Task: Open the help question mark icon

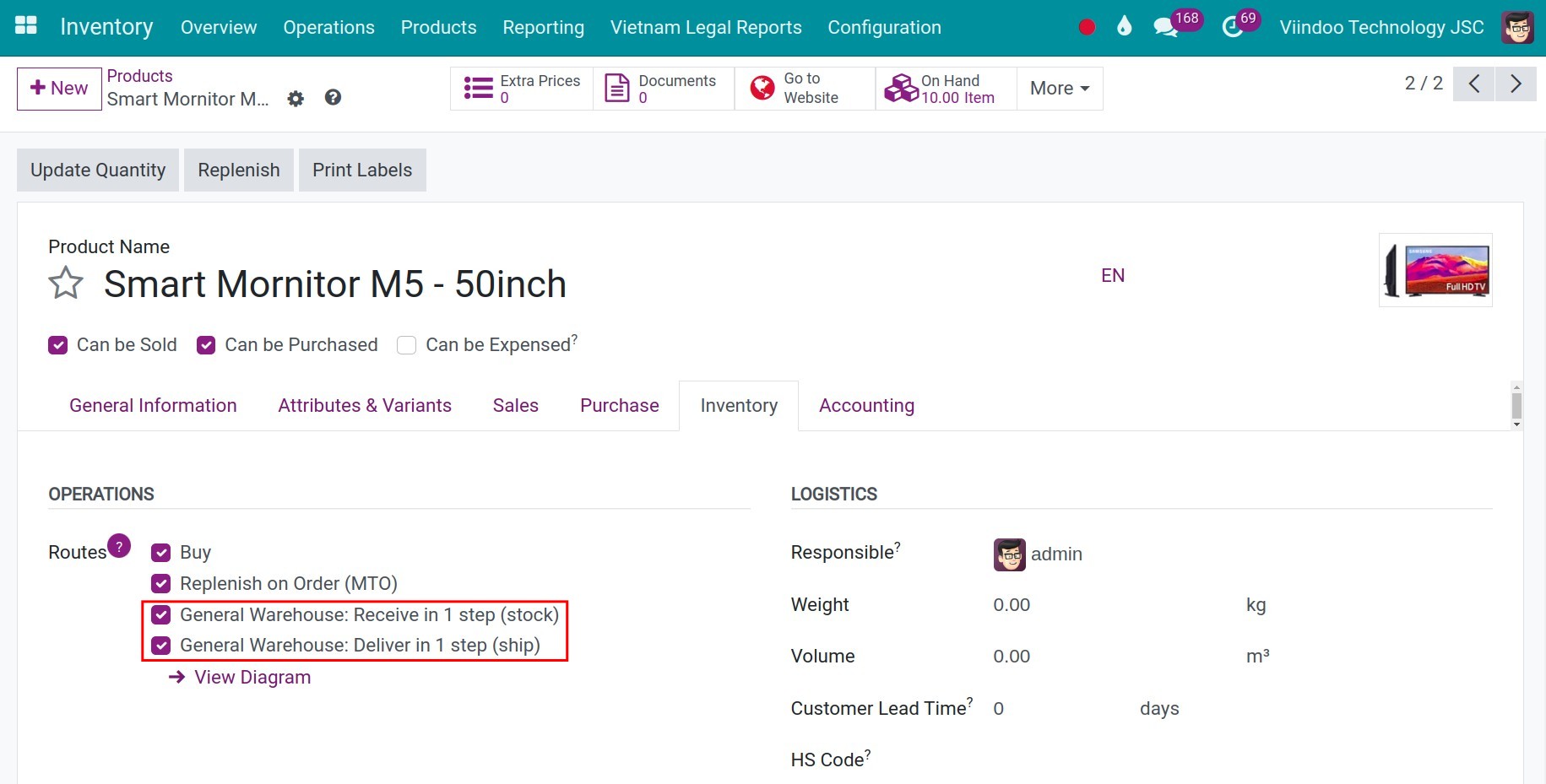Action: (333, 98)
